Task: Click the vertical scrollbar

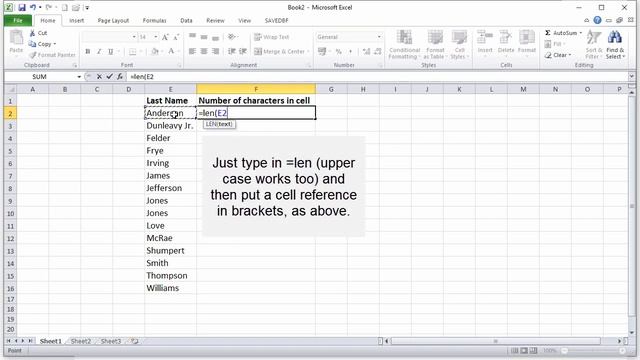Action: pyautogui.click(x=631, y=207)
